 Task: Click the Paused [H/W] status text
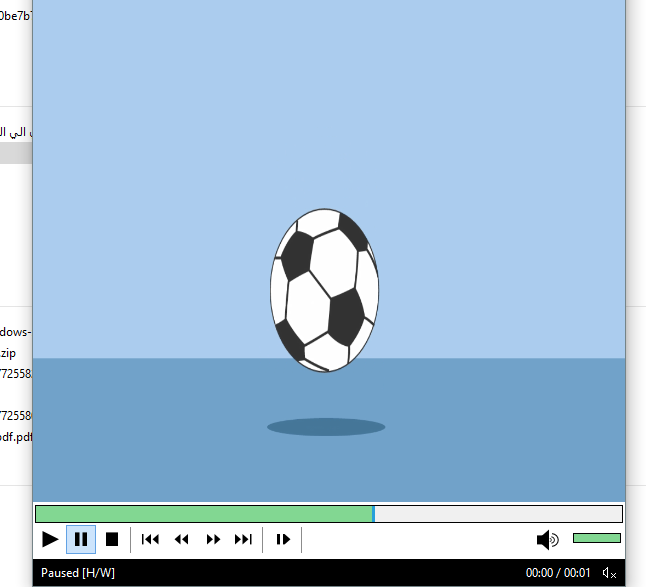(x=78, y=573)
